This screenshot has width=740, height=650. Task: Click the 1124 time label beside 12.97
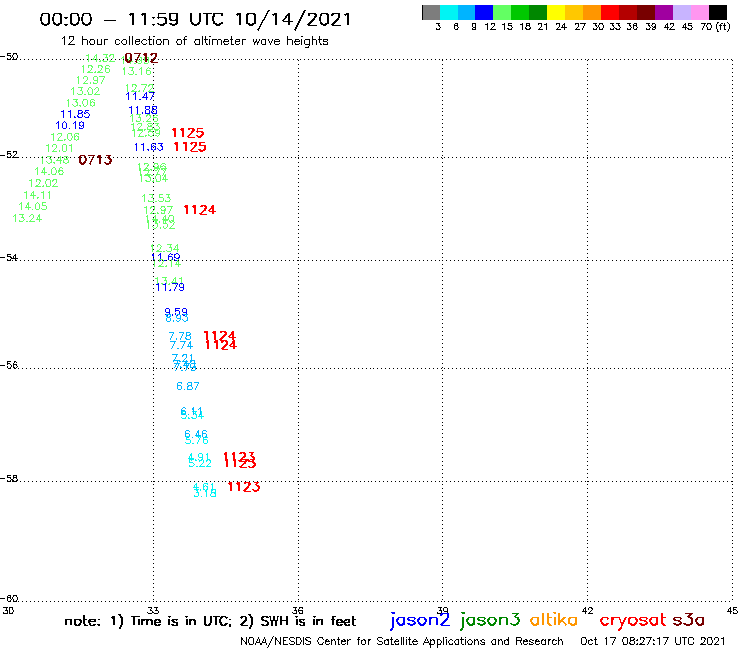[x=200, y=210]
